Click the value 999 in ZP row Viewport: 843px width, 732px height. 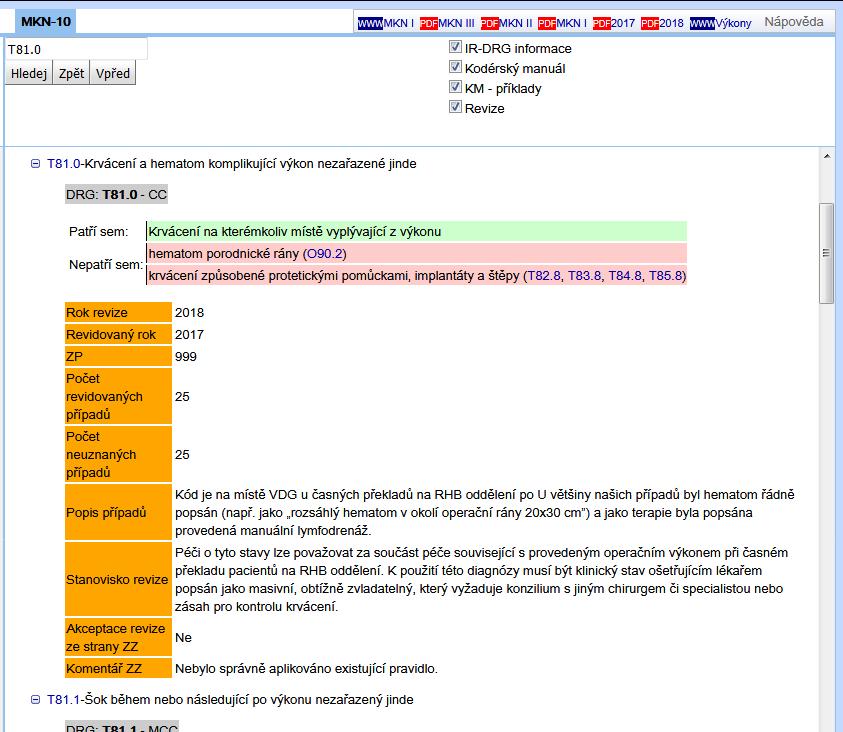185,356
